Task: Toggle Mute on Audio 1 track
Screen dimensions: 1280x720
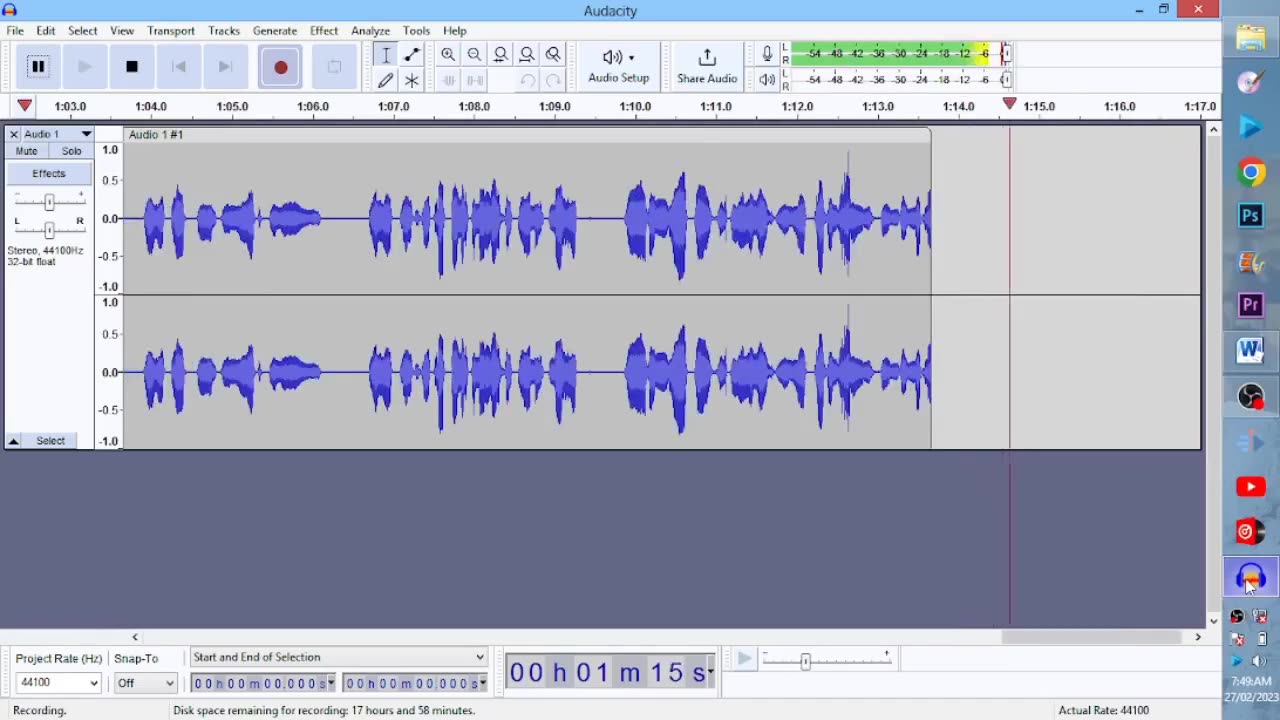Action: (x=27, y=151)
